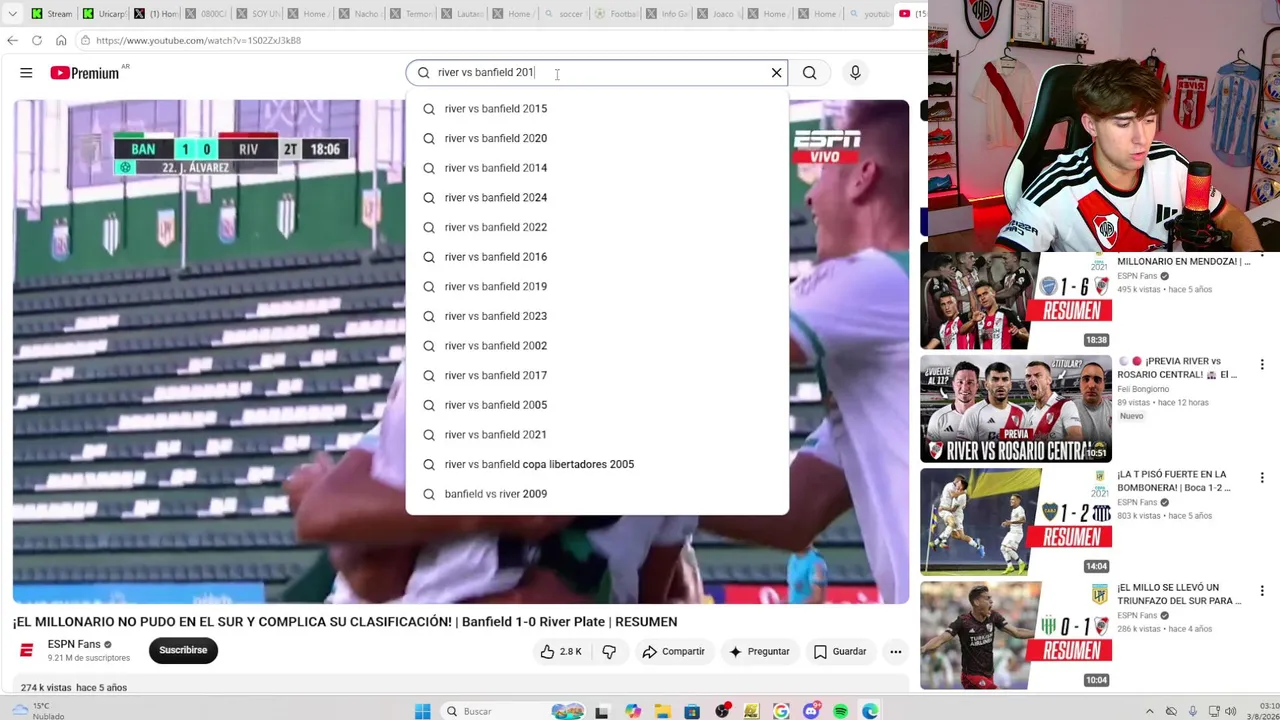Show hidden system tray icons chevron
1280x720 pixels.
(x=1149, y=711)
